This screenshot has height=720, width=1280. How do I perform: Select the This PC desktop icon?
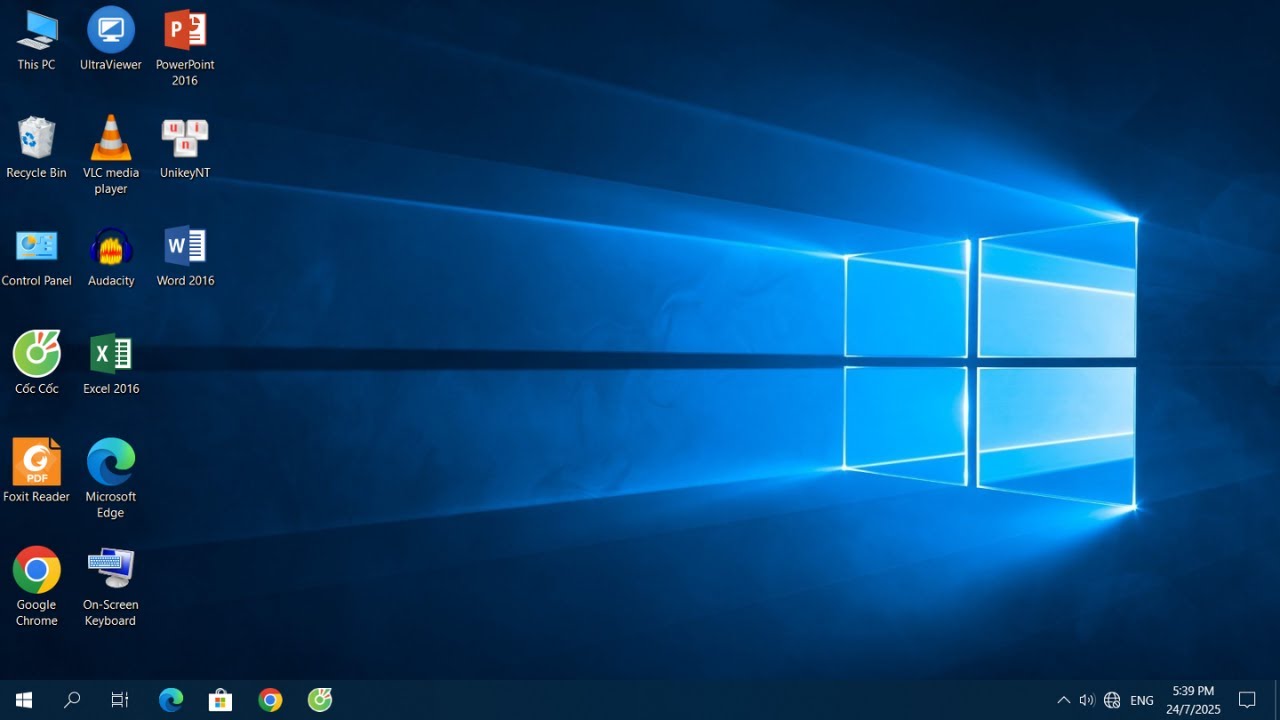37,40
